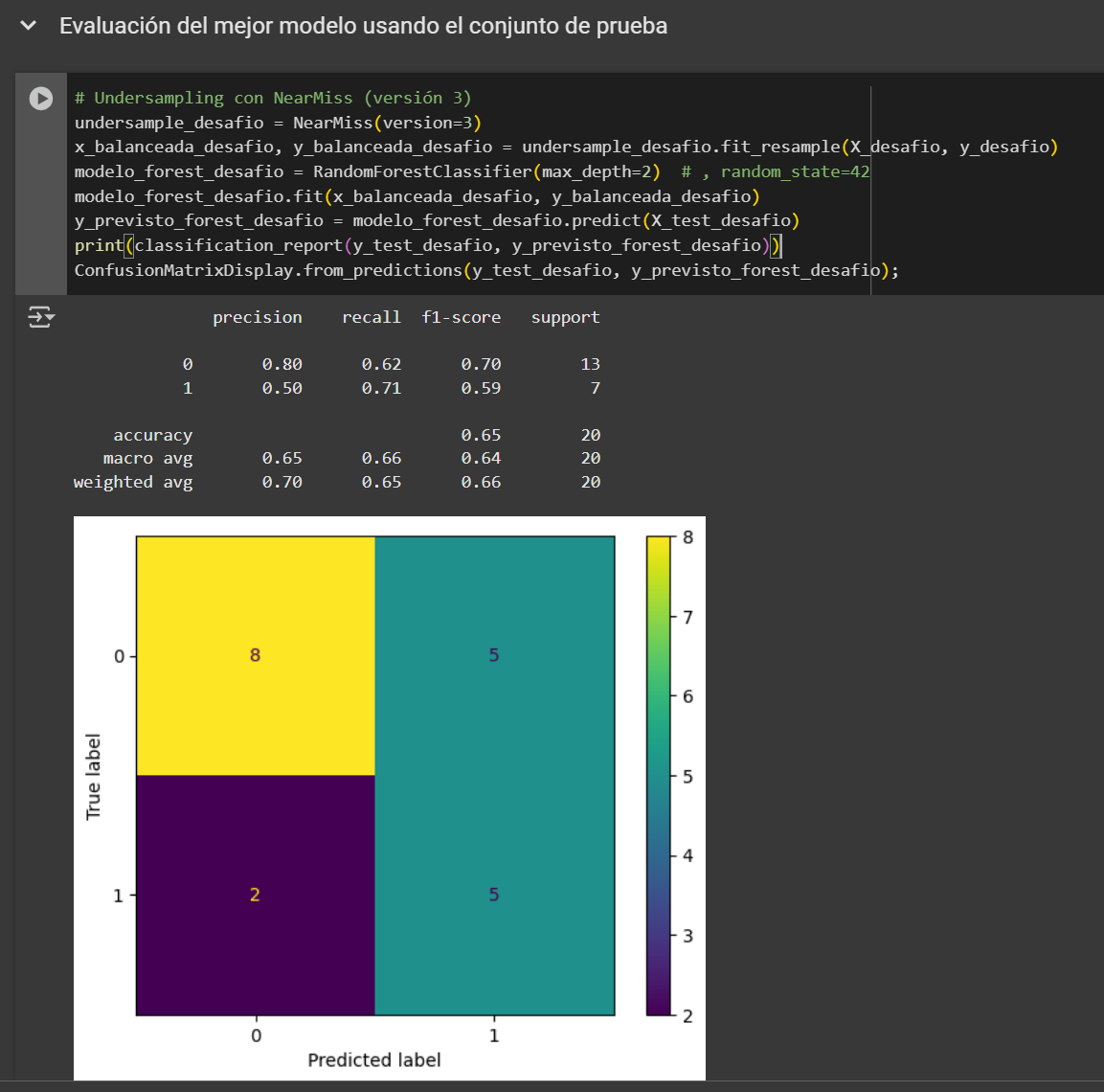
Task: Click the precision column header
Action: (x=257, y=318)
